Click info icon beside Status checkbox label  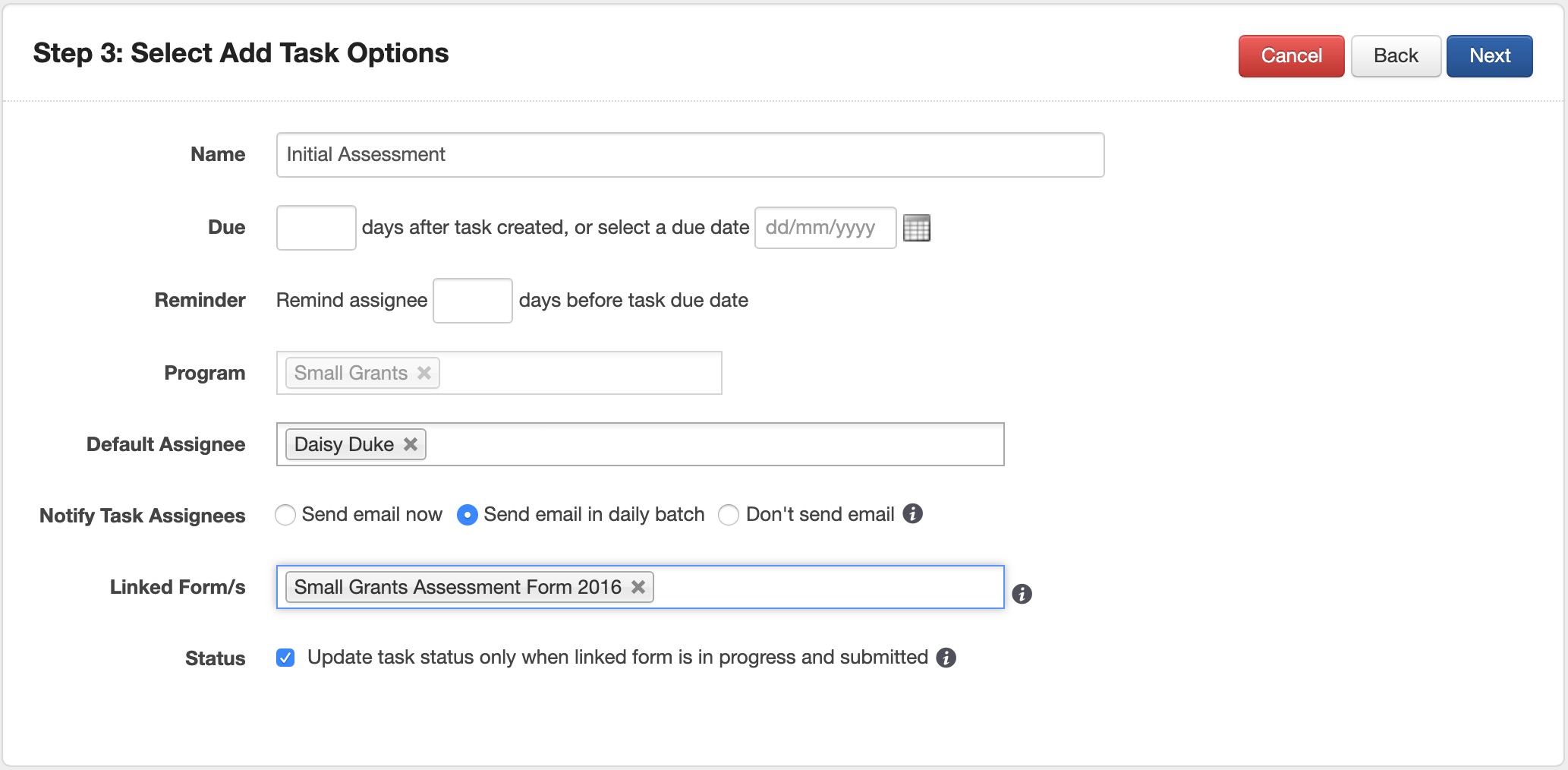[x=946, y=658]
